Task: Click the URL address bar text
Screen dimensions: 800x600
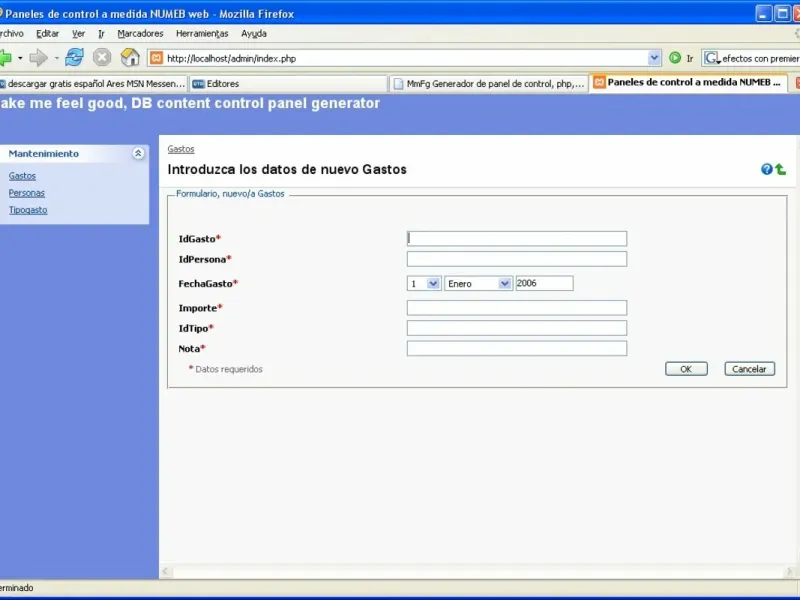Action: [231, 59]
